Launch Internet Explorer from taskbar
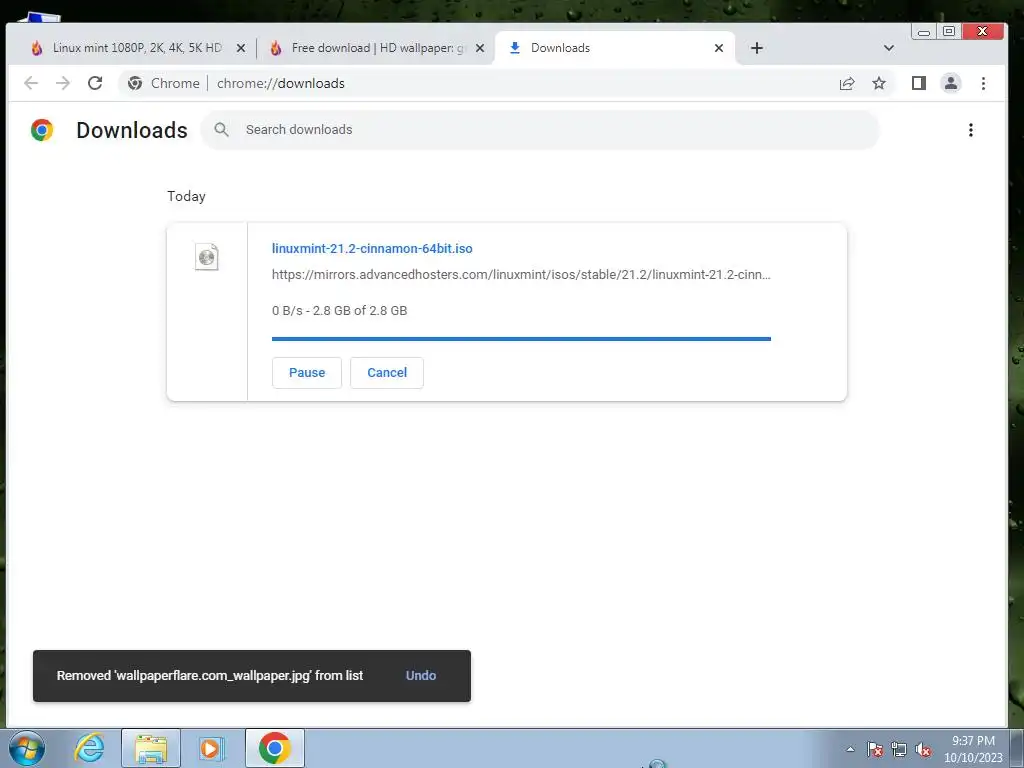 click(x=89, y=748)
